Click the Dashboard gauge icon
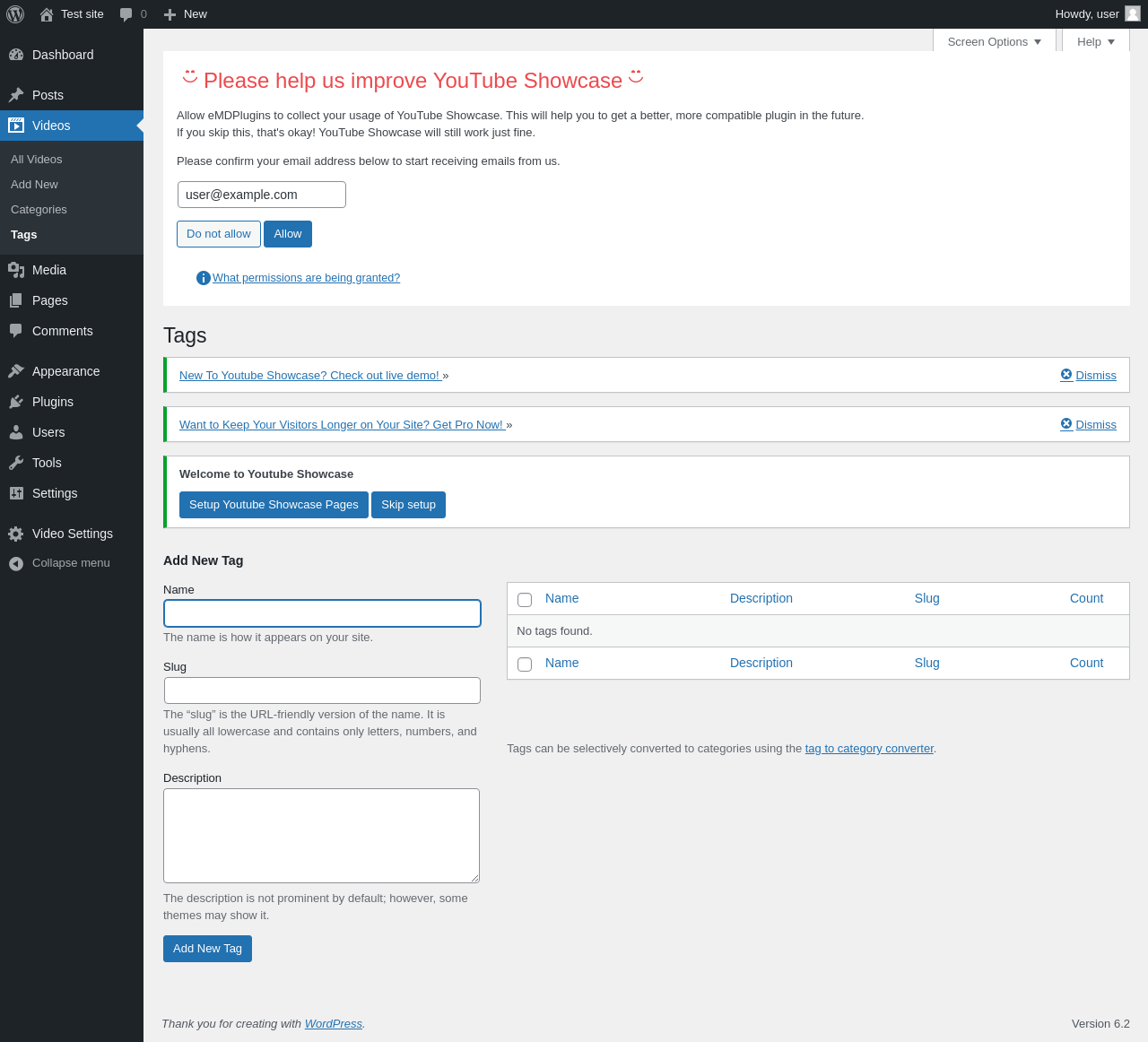1148x1042 pixels. [16, 55]
